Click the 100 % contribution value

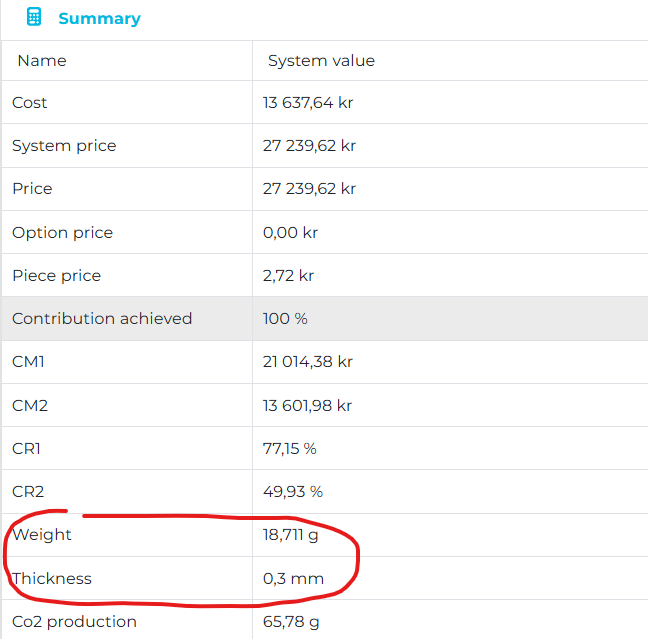[x=285, y=319]
